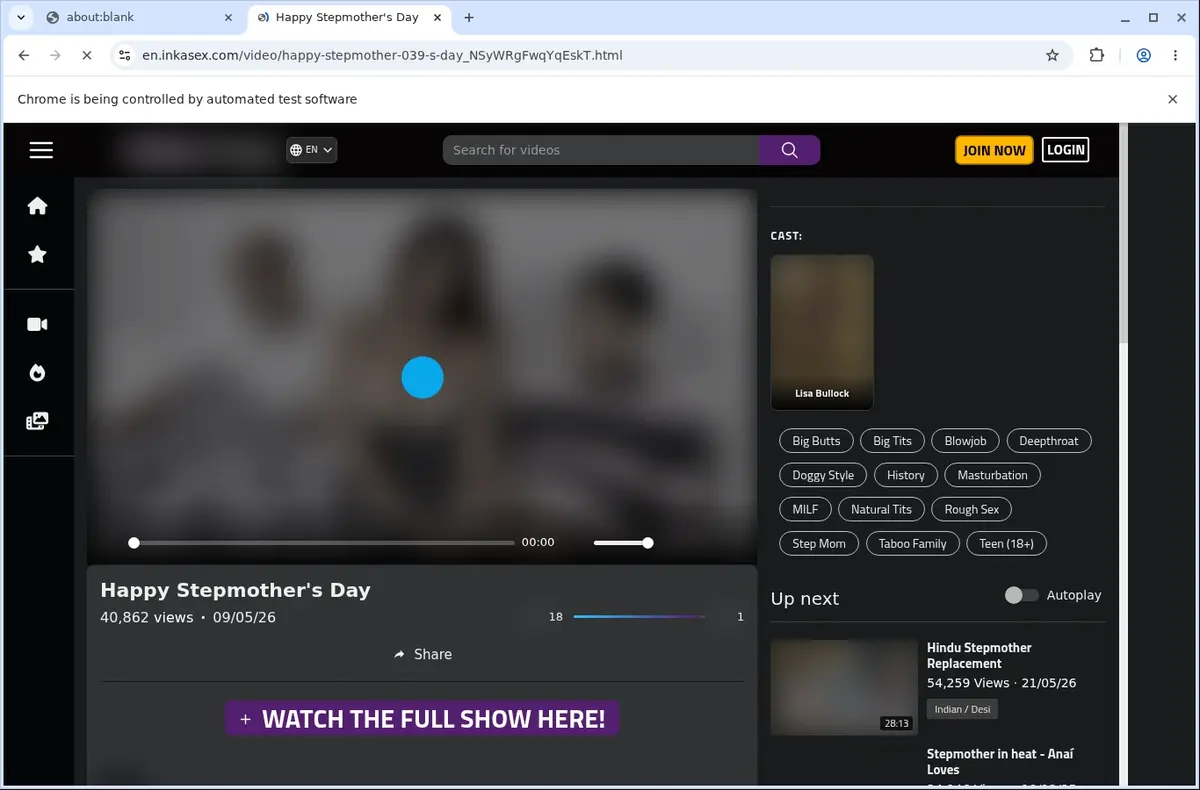Open the EN language dropdown
Screen dimensions: 1200x790
311,150
